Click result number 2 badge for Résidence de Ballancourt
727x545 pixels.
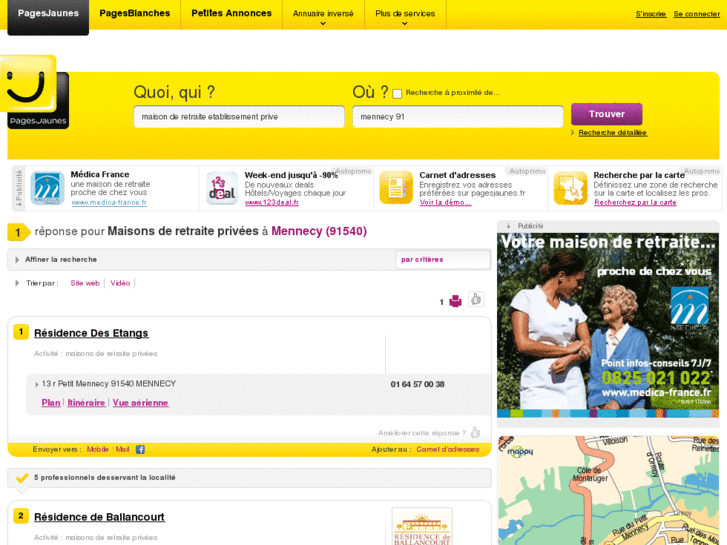click(21, 515)
